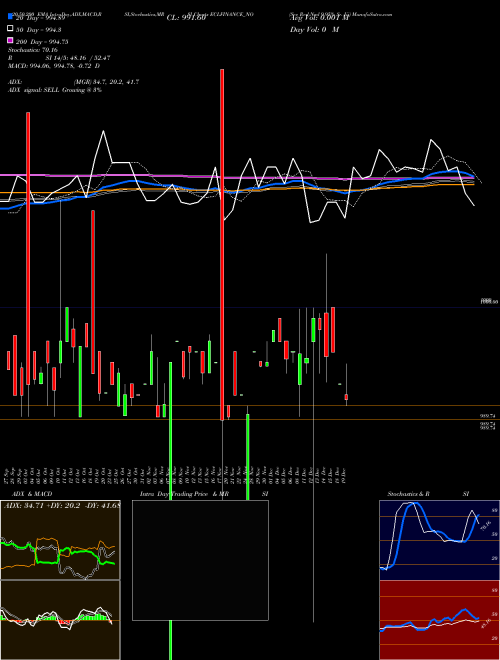The width and height of the screenshot is (500, 660).
Task: Click the 'MACD: 994.06, 994.78, -0.72' line
Action: [x=51, y=66]
